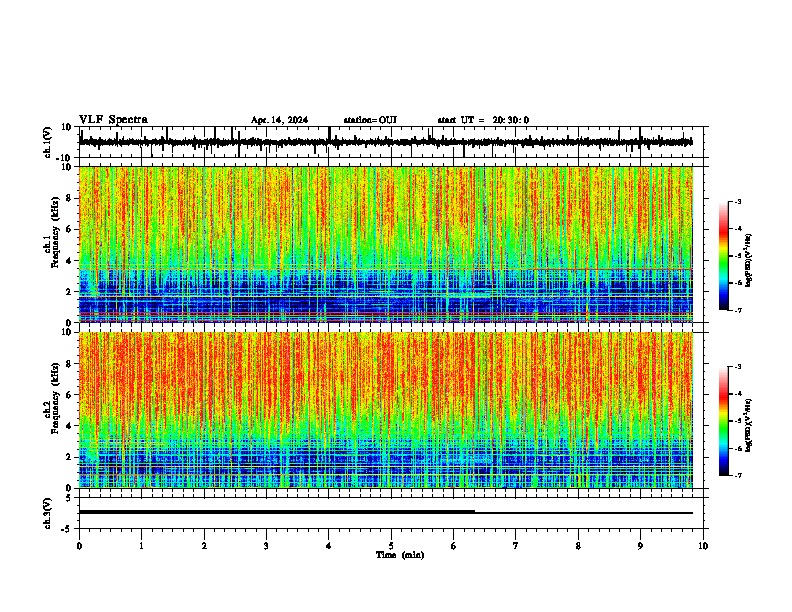Viewport: 792px width, 612px height.
Task: Click the ch.3(V) flat line panel
Action: coord(391,513)
